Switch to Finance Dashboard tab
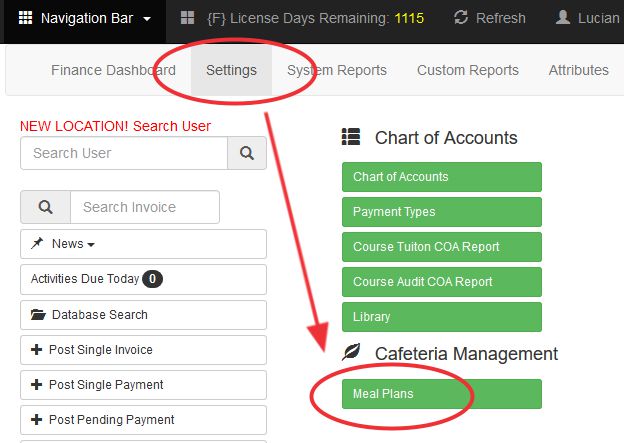This screenshot has height=443, width=624. click(x=113, y=70)
